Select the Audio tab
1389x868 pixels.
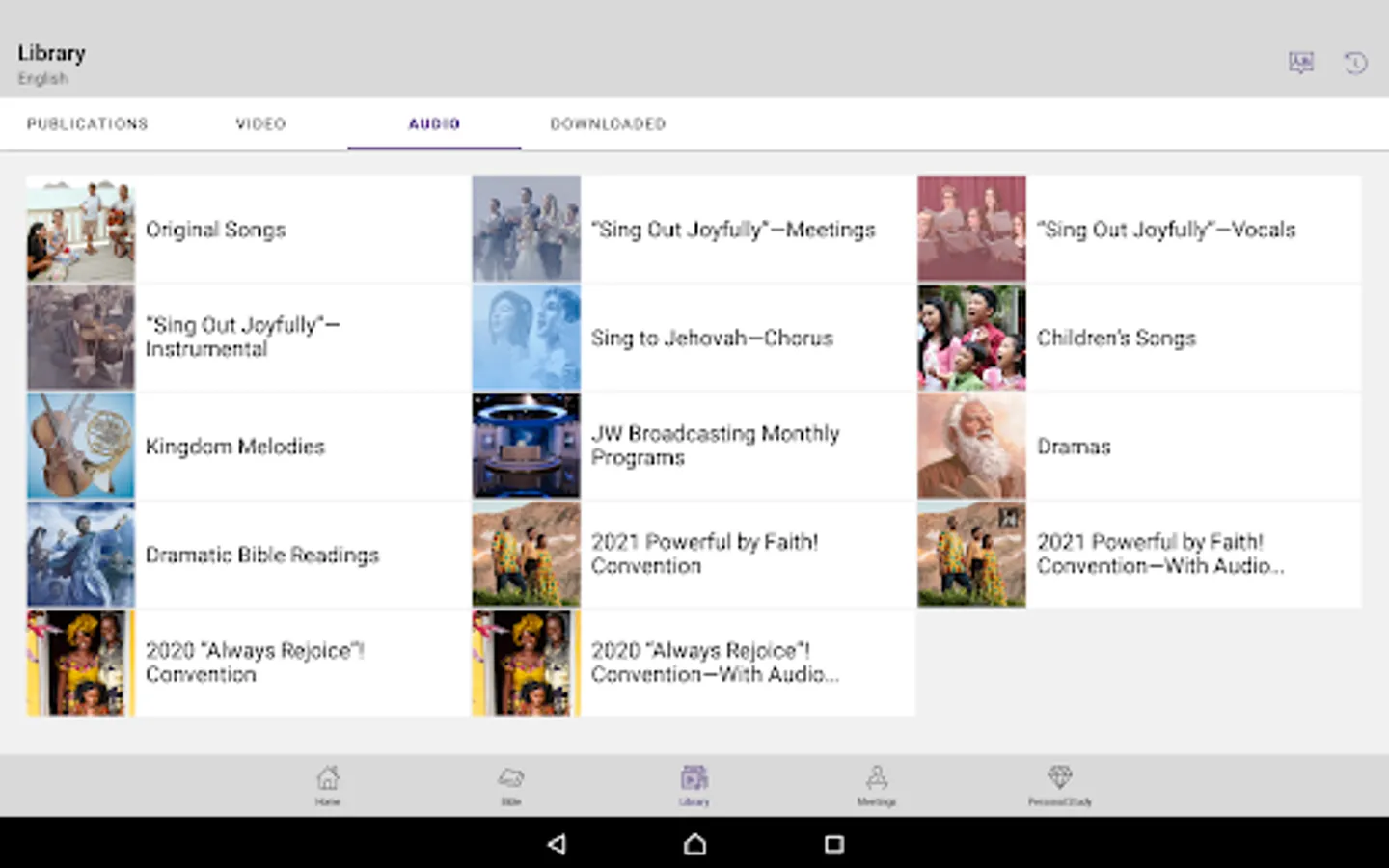click(x=434, y=124)
